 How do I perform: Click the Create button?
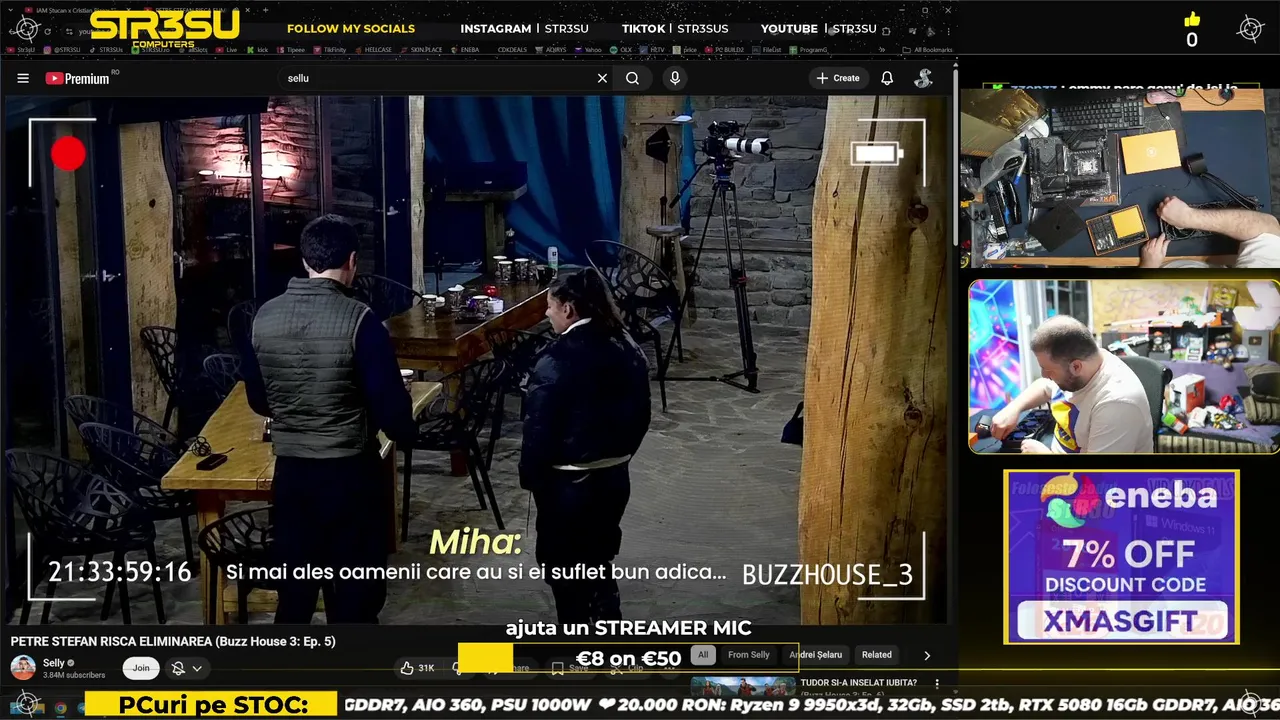click(838, 78)
